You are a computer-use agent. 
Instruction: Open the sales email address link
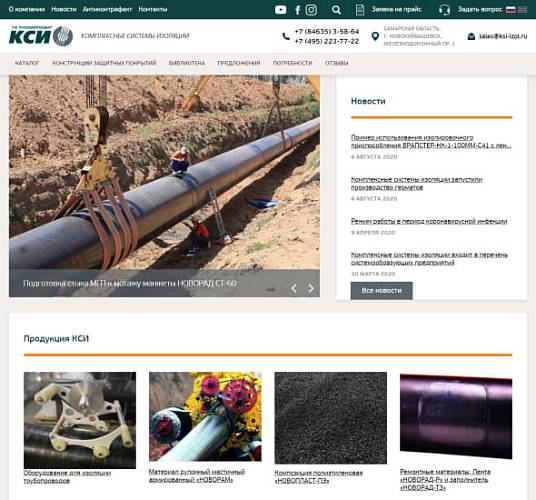coord(502,36)
